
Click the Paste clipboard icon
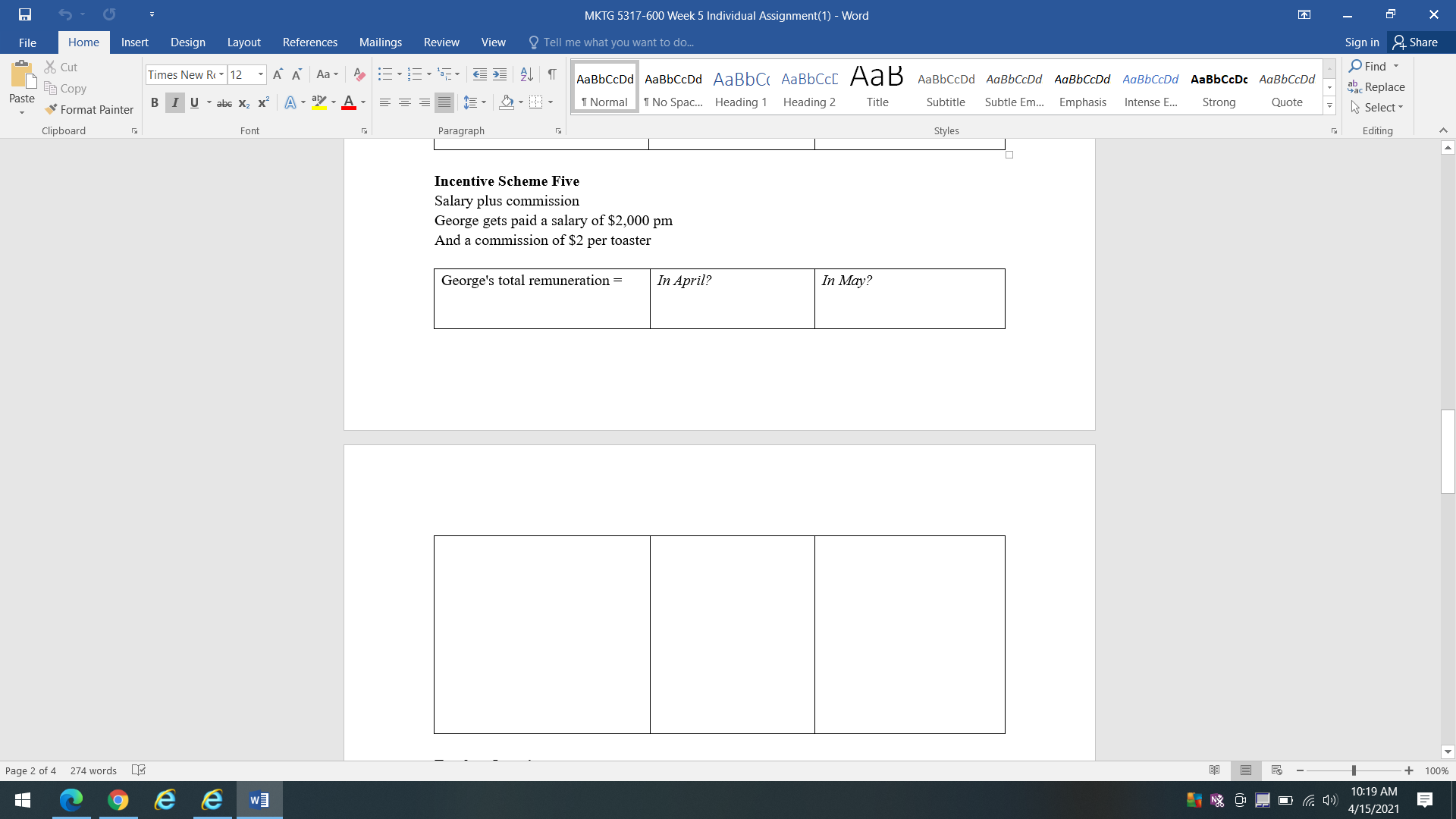pyautogui.click(x=22, y=76)
